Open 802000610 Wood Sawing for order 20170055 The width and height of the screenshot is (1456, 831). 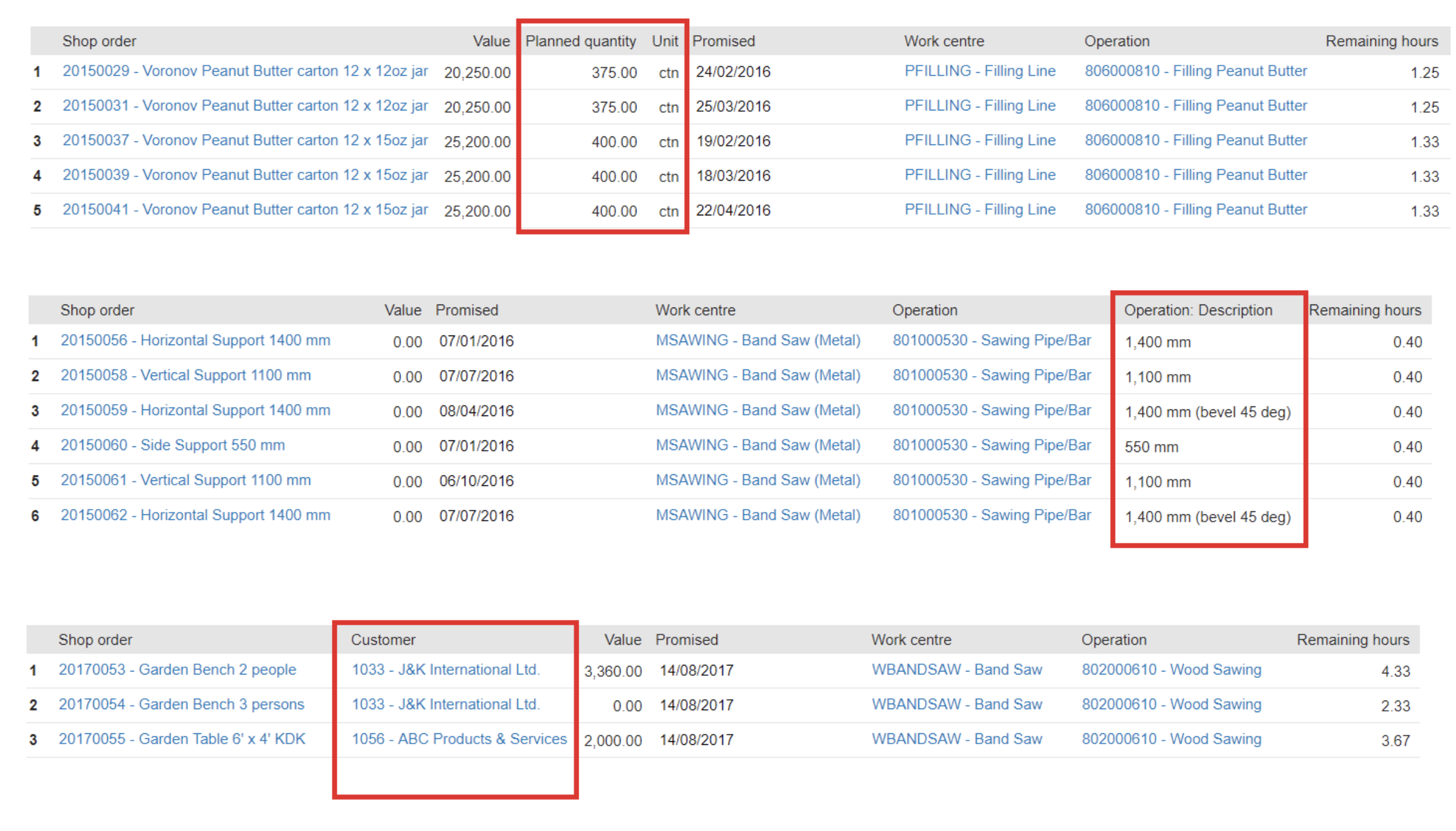click(1171, 739)
